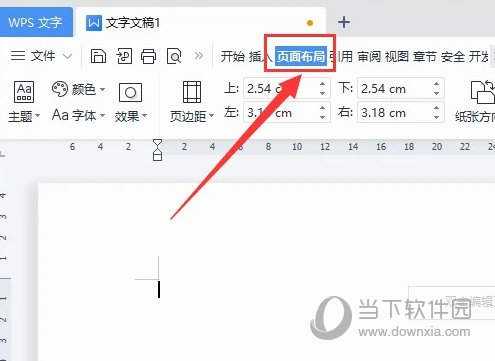Increase the 右 right margin value

click(436, 108)
